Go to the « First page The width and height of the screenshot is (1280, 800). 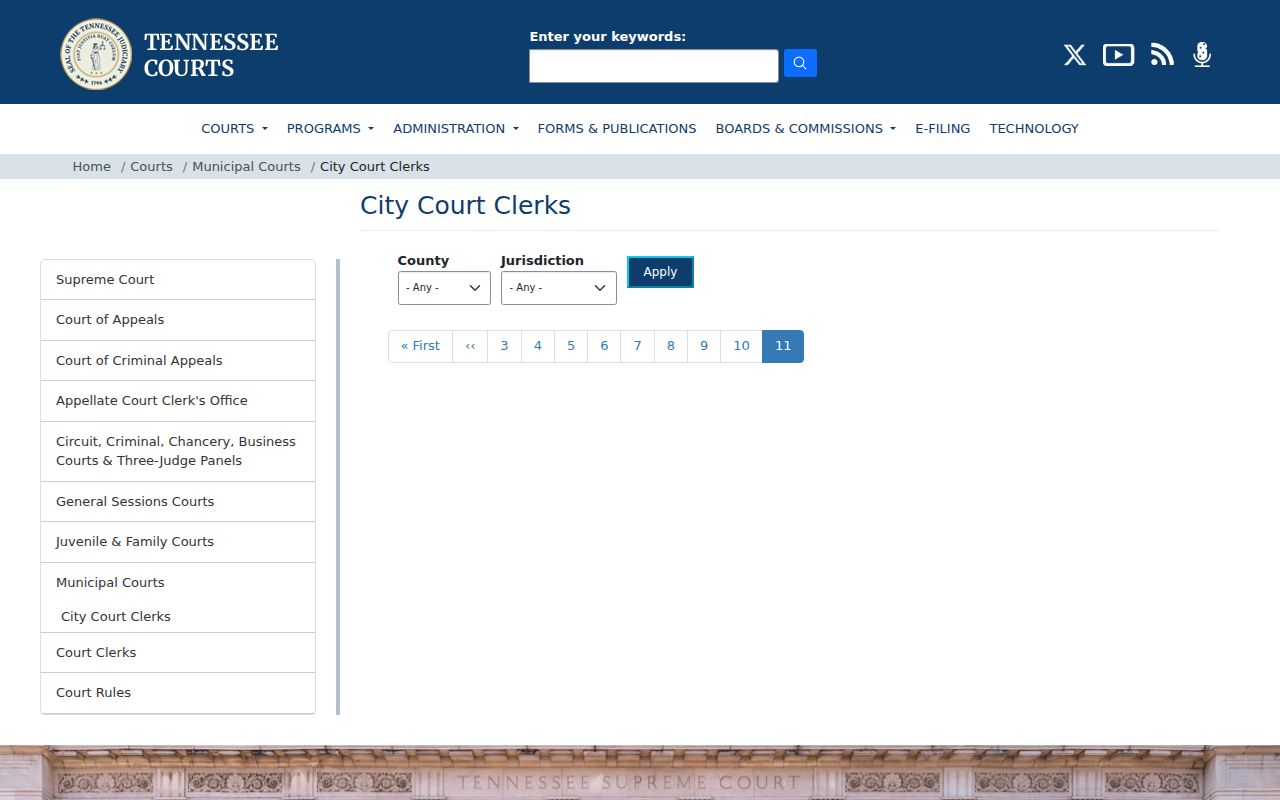pyautogui.click(x=420, y=346)
